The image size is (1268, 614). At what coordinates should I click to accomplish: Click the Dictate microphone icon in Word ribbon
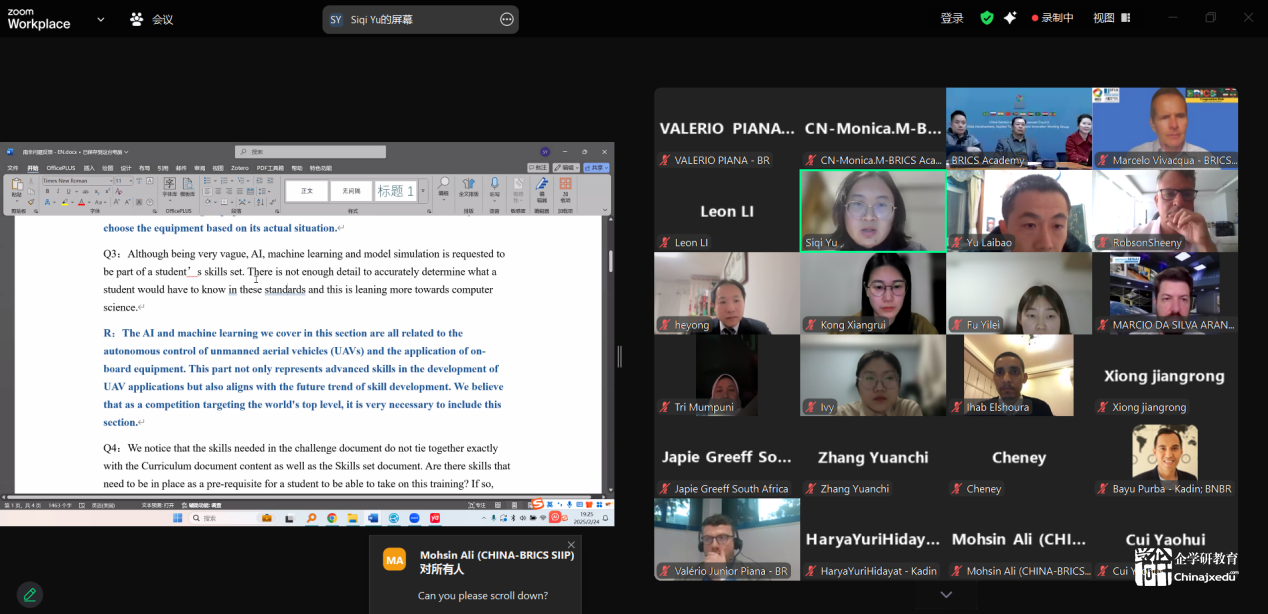click(494, 184)
